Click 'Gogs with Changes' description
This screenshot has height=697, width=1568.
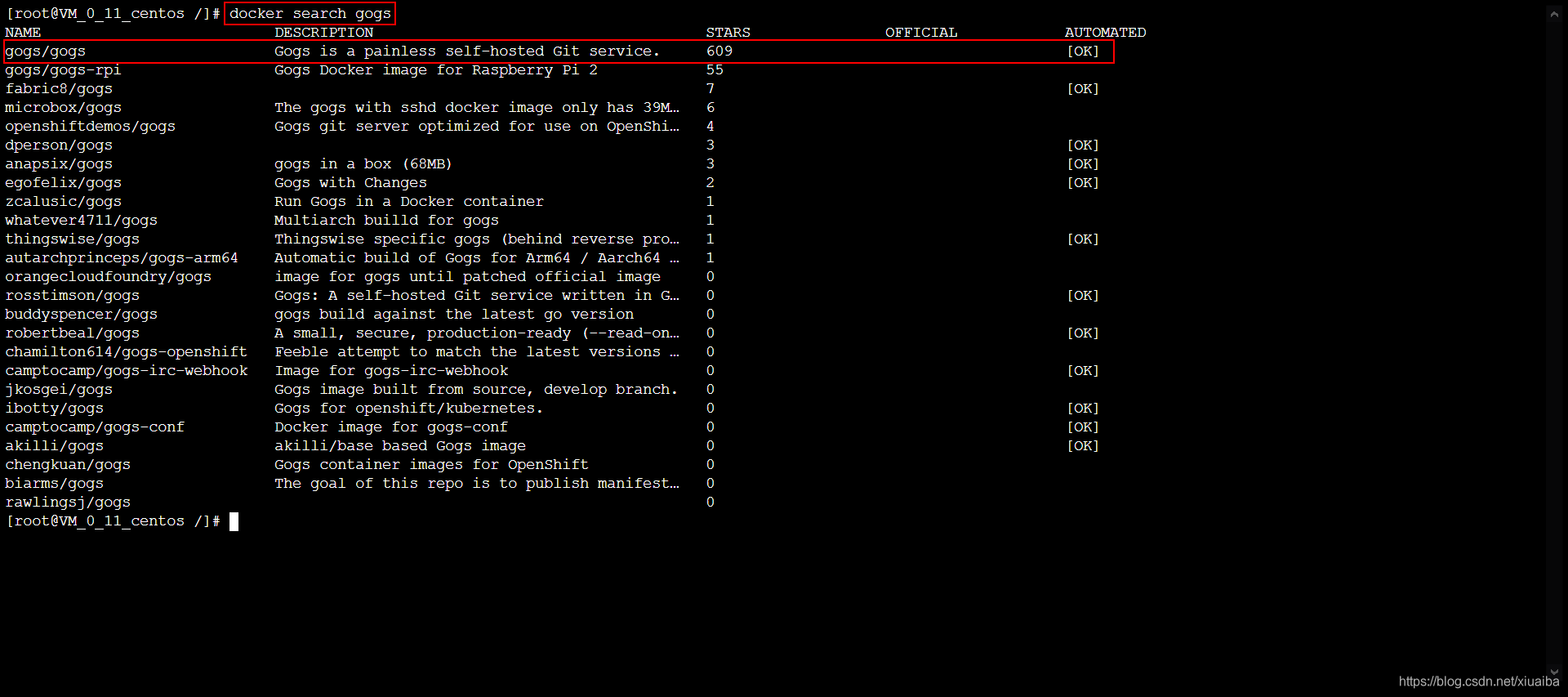(350, 183)
